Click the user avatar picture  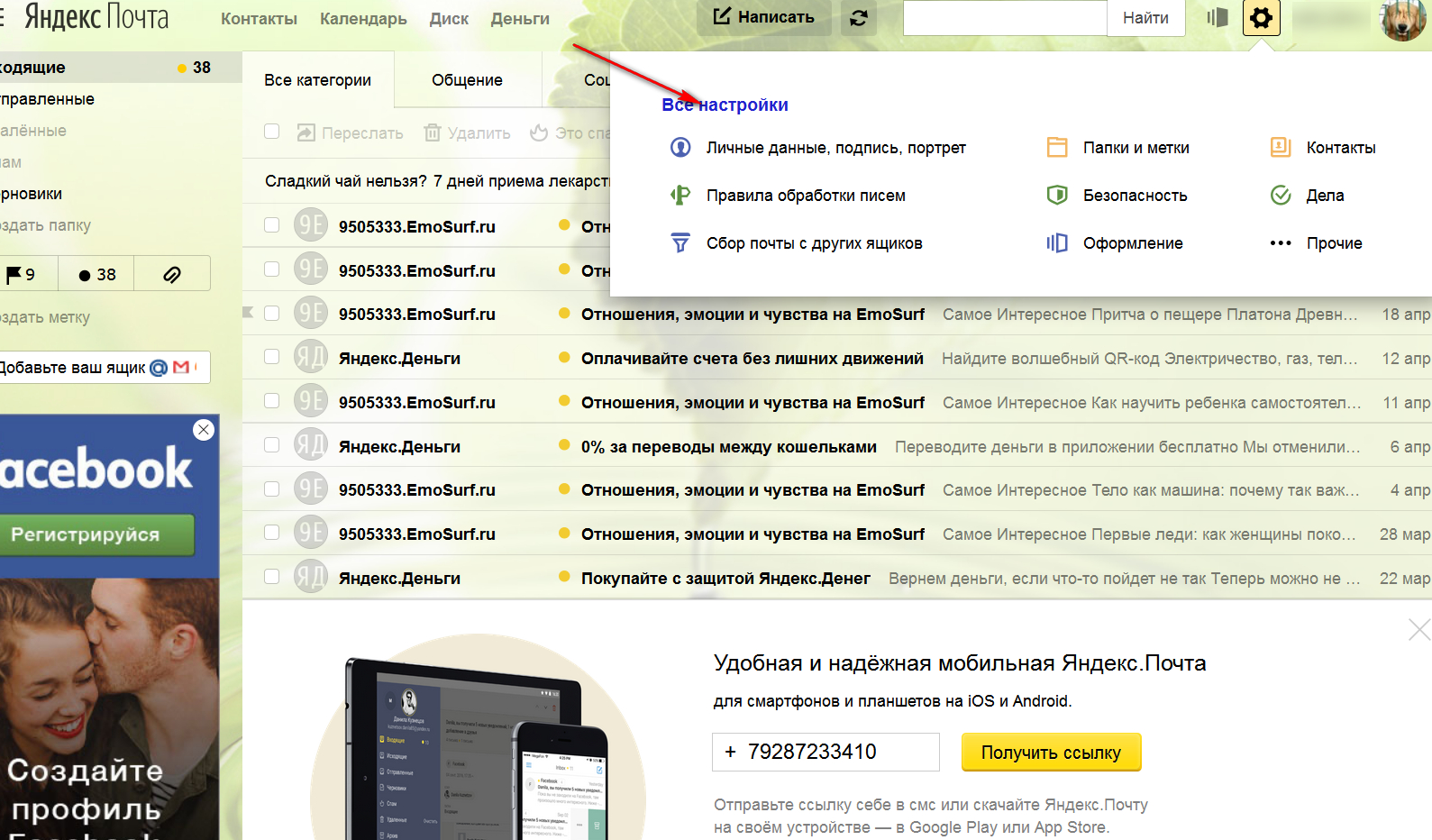tap(1402, 18)
